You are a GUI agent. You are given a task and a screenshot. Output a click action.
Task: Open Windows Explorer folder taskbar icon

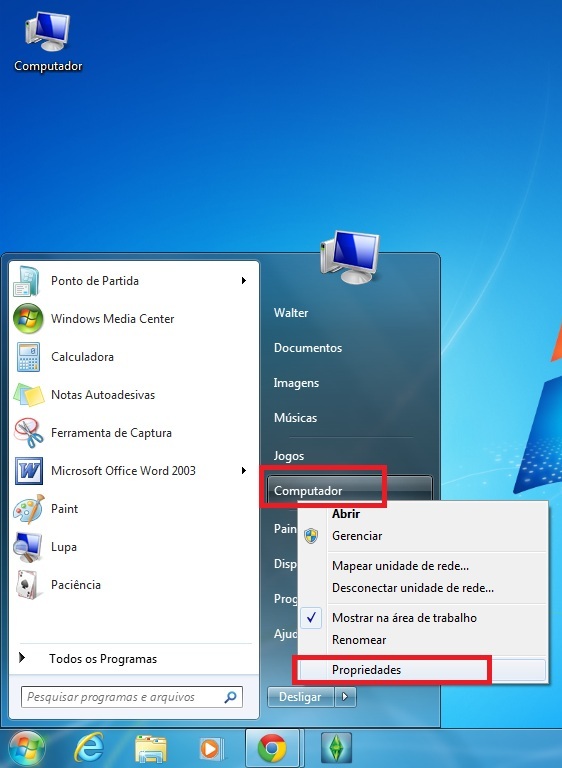coord(150,749)
